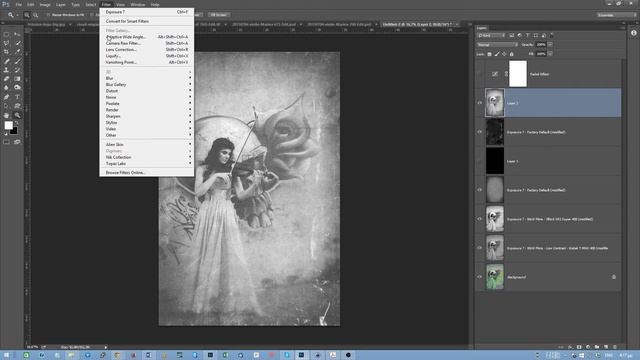Hide Exposure 7 layer with gray oval thumbnail
Screen dimensions: 640x360
[480, 190]
